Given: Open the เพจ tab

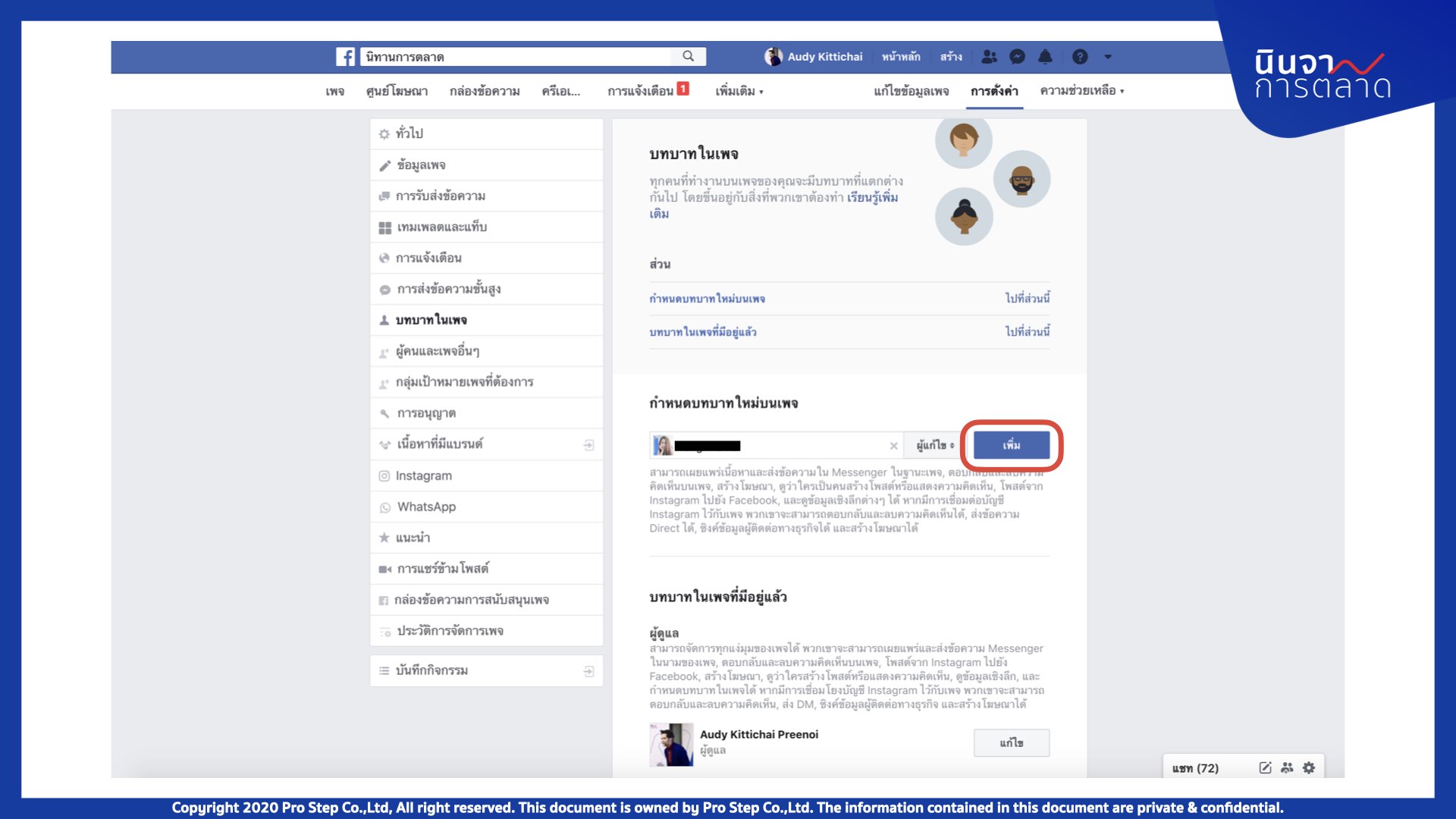Looking at the screenshot, I should pos(334,91).
